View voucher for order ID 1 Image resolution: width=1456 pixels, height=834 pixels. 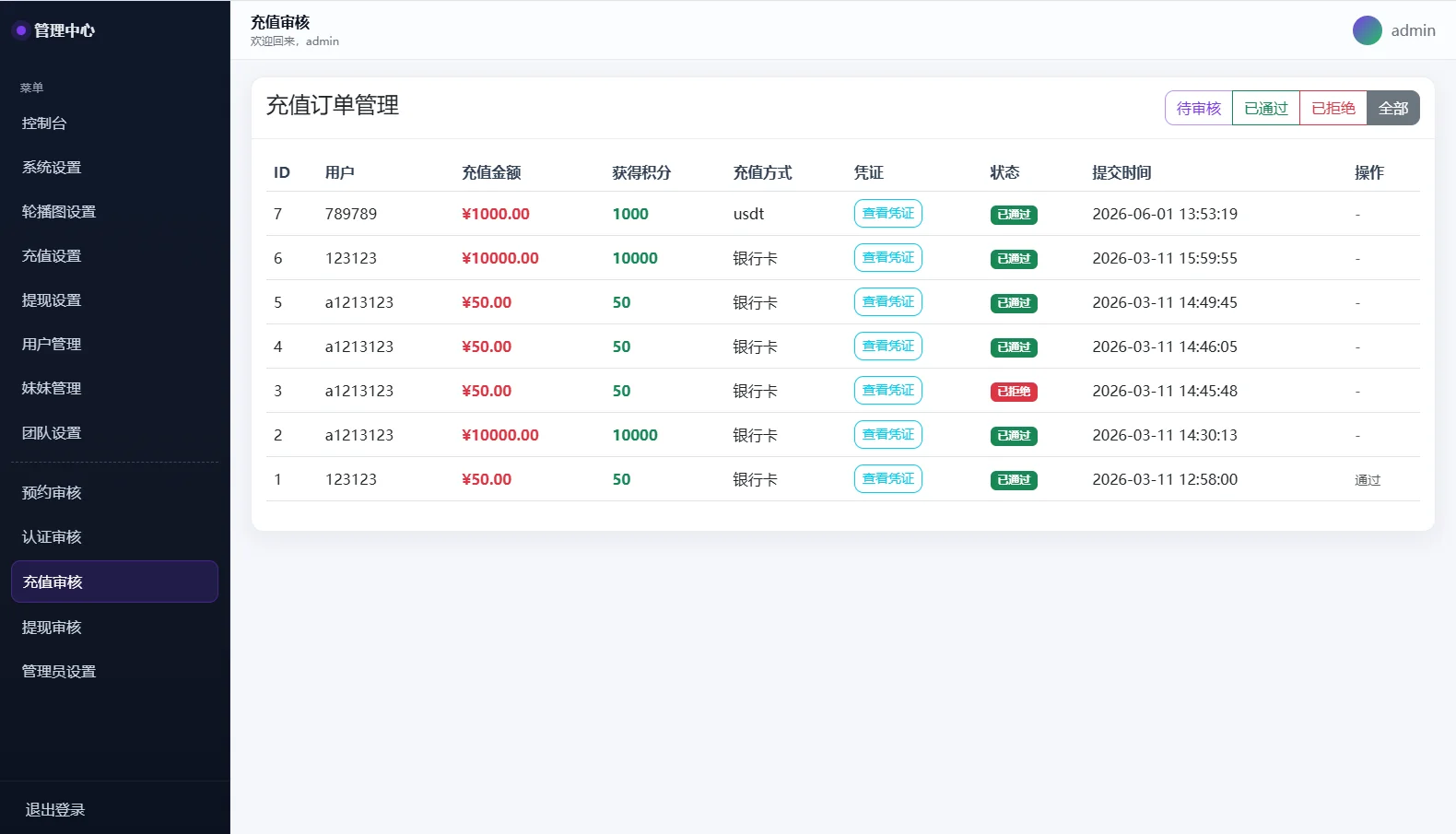click(887, 478)
